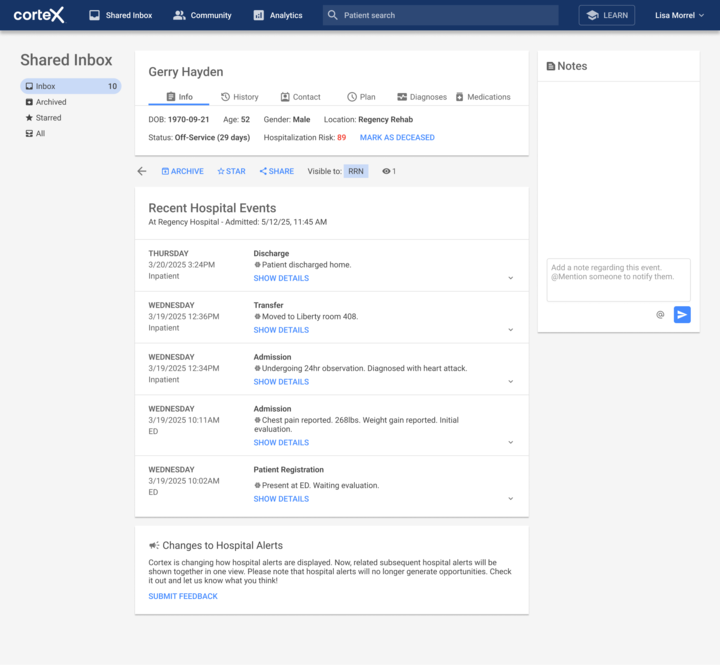This screenshot has width=720, height=665.
Task: Click the eye viewers count icon
Action: pyautogui.click(x=386, y=171)
